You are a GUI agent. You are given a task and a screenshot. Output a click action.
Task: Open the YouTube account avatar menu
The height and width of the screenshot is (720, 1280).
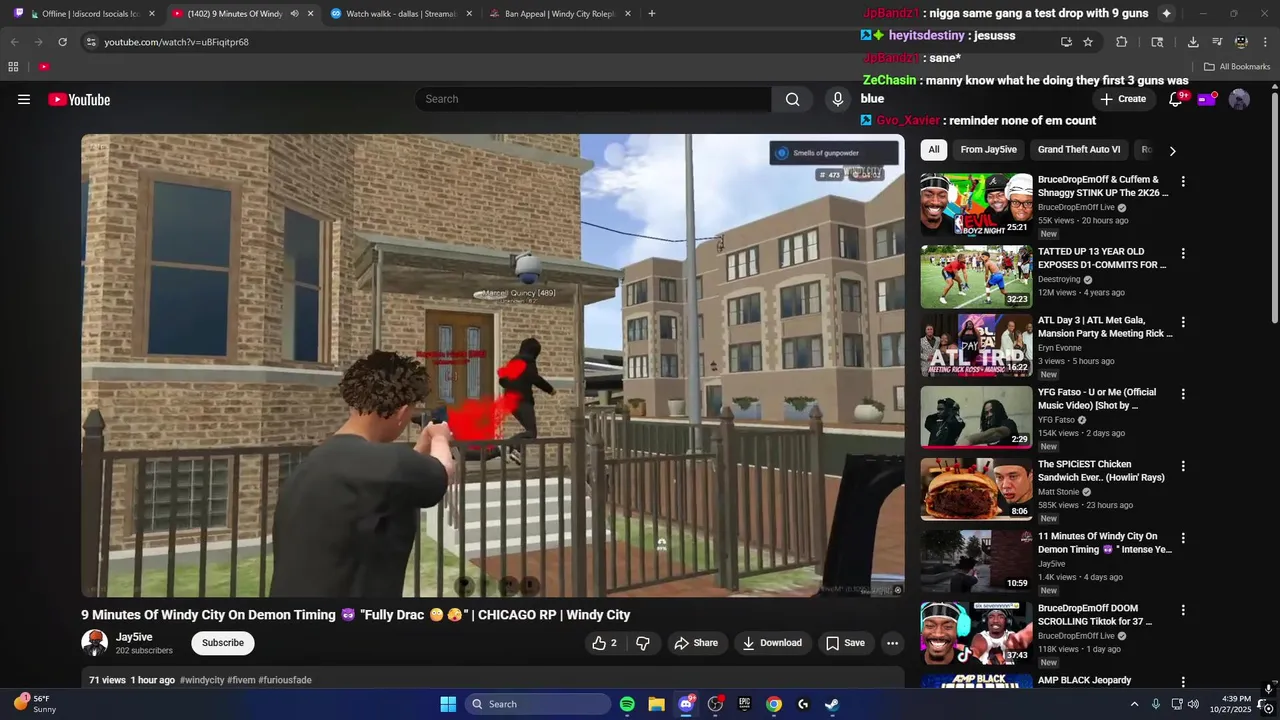pos(1239,99)
